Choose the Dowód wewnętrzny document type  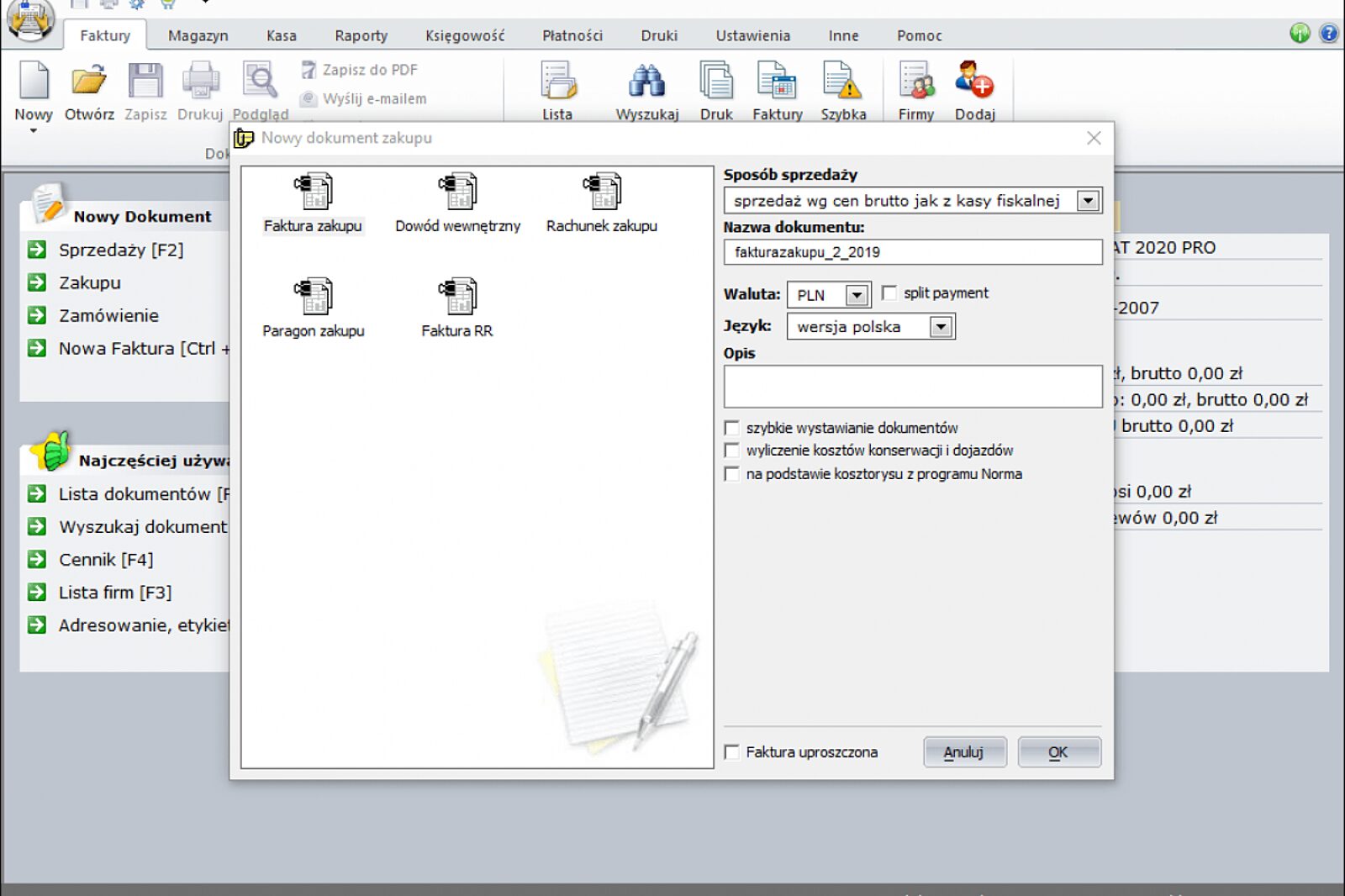[x=457, y=192]
